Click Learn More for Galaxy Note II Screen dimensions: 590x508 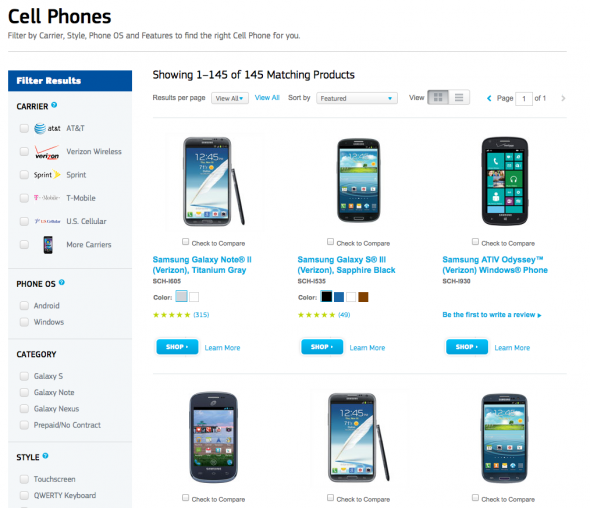(222, 348)
